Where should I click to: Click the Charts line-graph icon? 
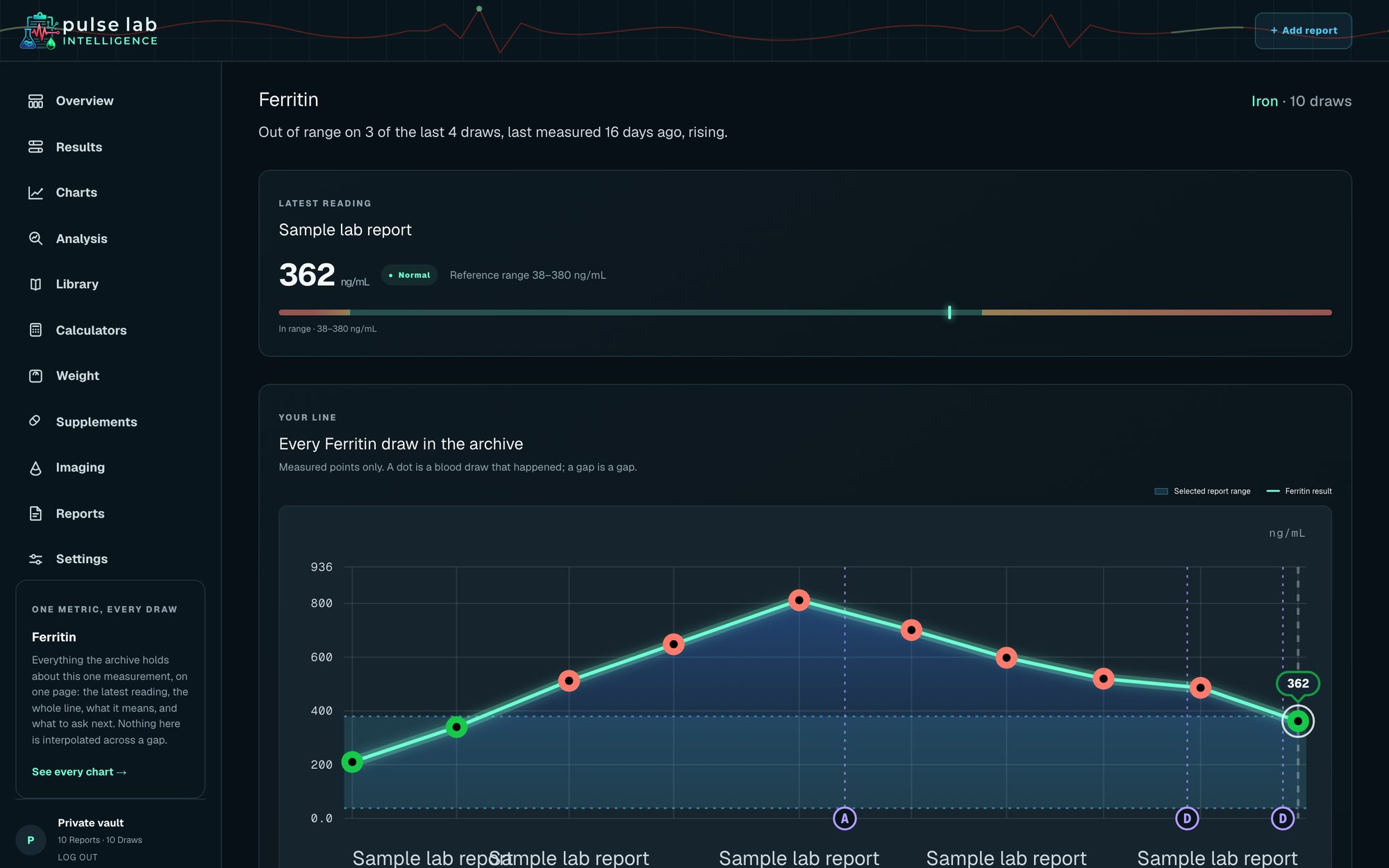pyautogui.click(x=35, y=193)
